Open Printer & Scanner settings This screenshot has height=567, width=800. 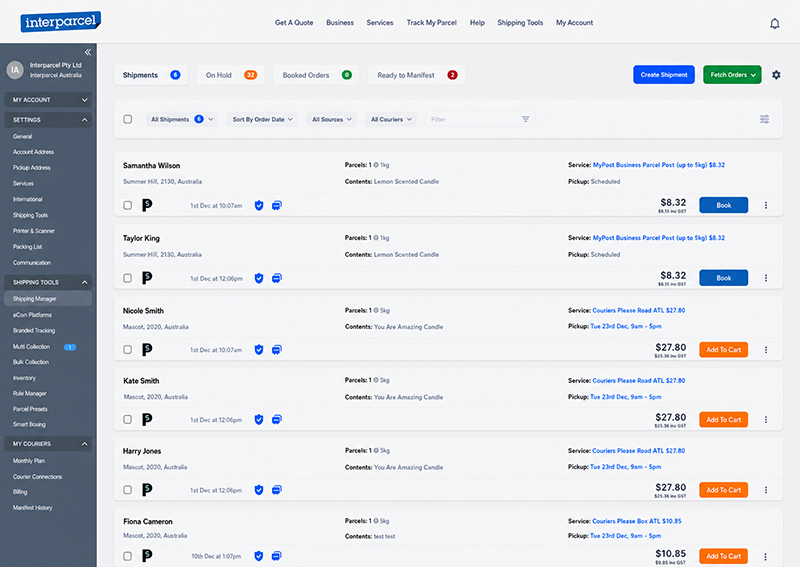(x=34, y=231)
